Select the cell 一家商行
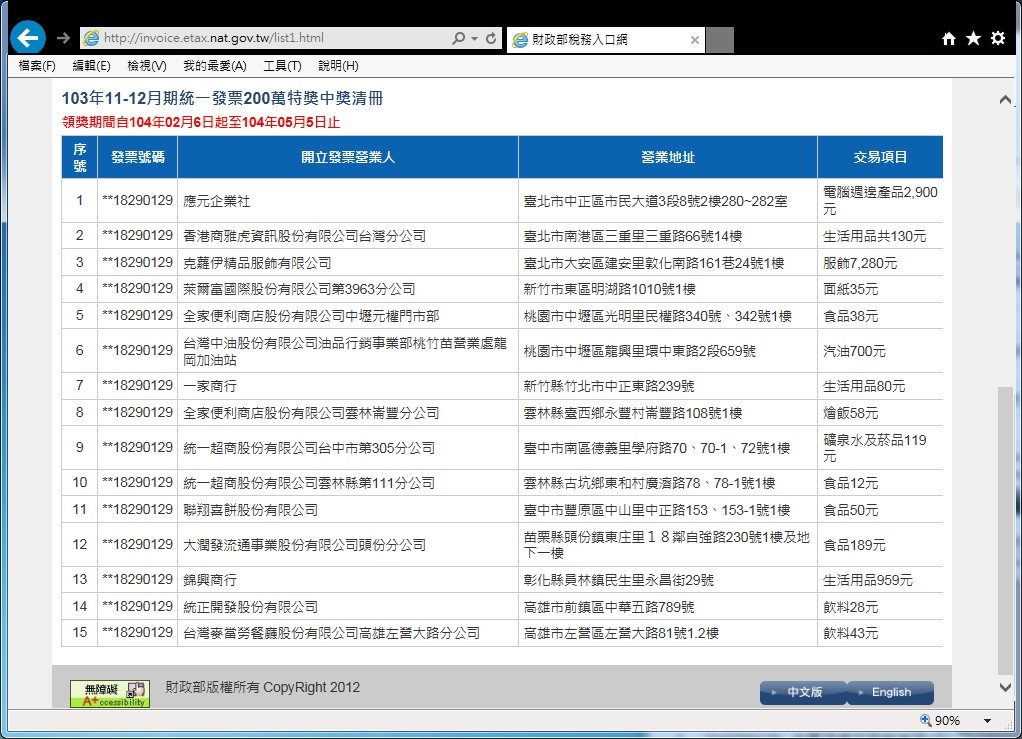 (348, 386)
